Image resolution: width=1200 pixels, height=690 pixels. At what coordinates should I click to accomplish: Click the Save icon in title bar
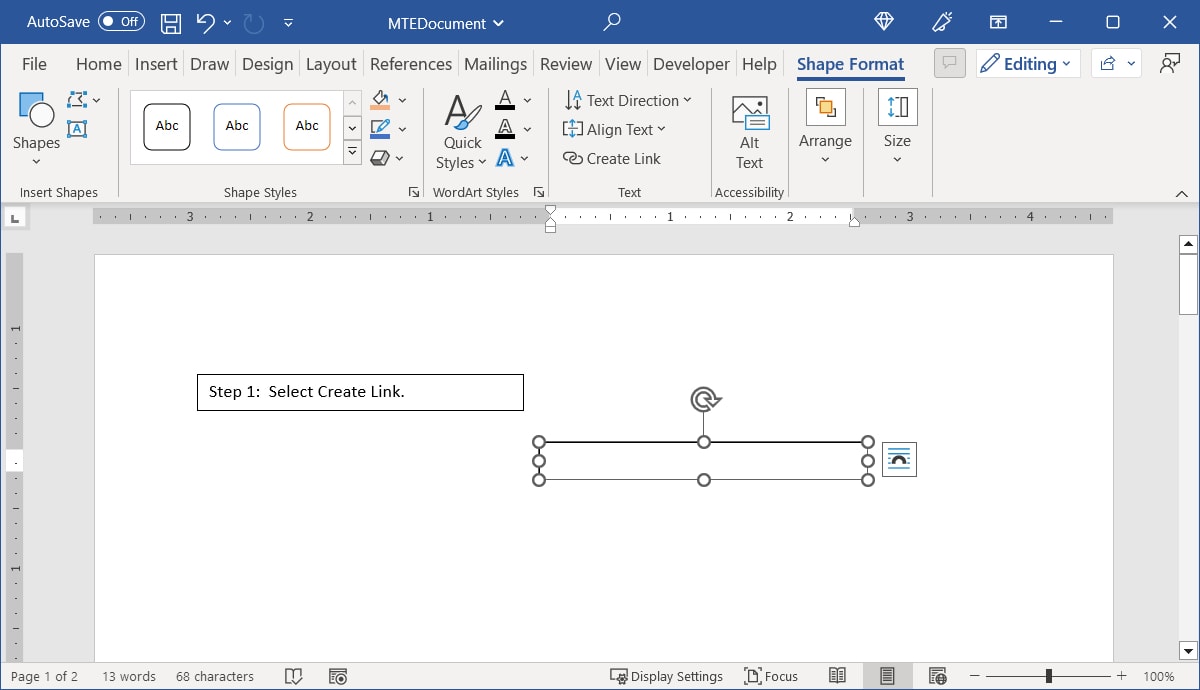tap(171, 22)
